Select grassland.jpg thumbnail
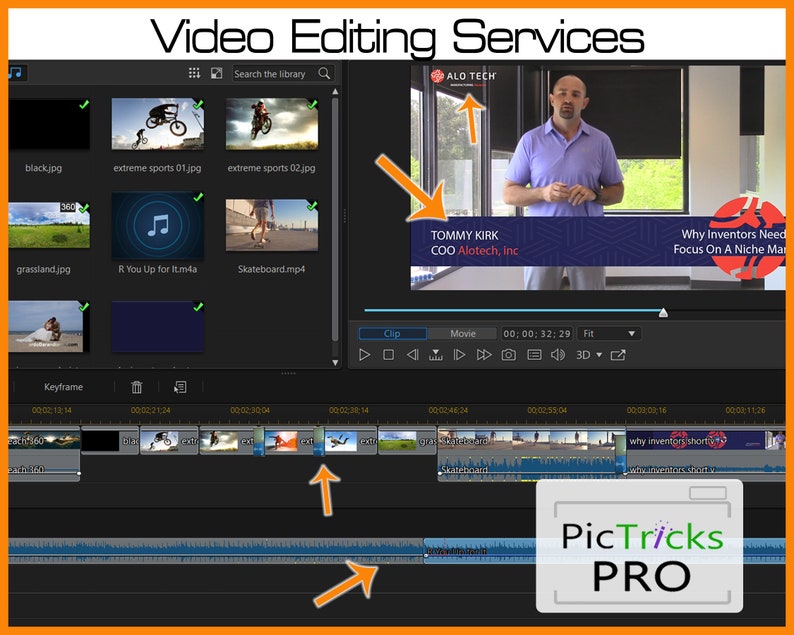 tap(49, 225)
